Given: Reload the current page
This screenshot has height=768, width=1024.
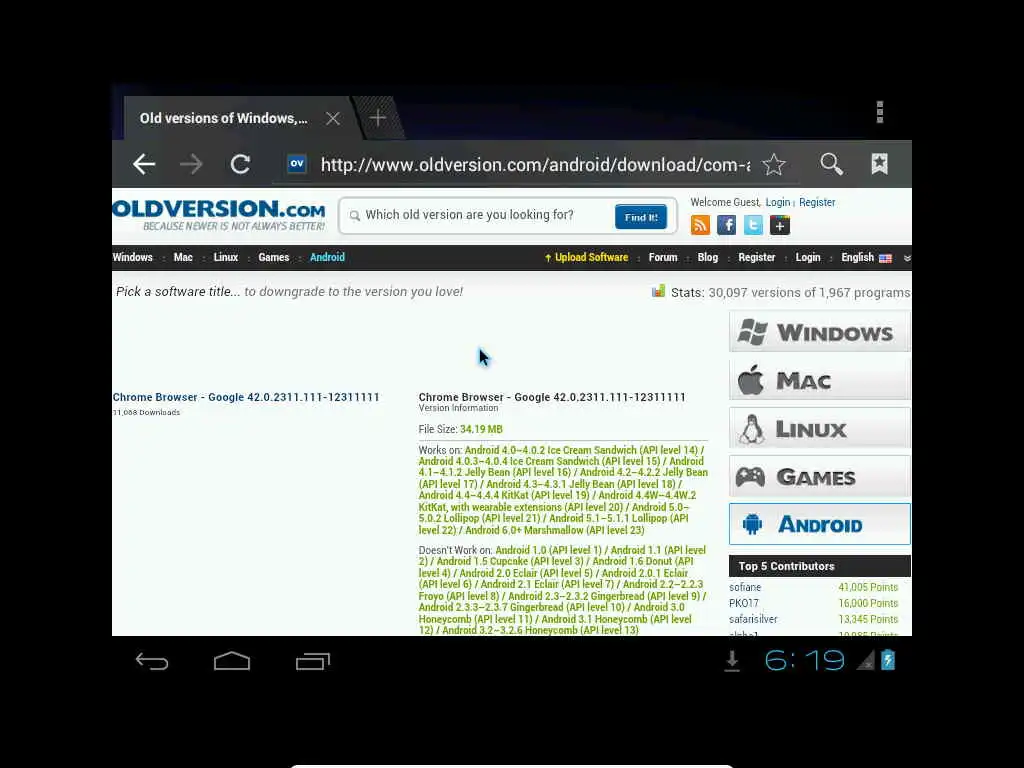Looking at the screenshot, I should pyautogui.click(x=240, y=164).
